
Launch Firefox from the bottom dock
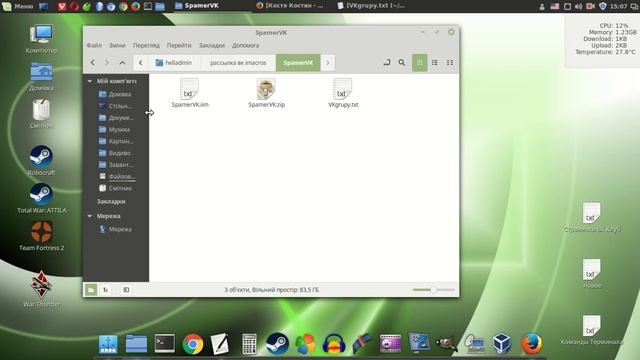point(531,344)
